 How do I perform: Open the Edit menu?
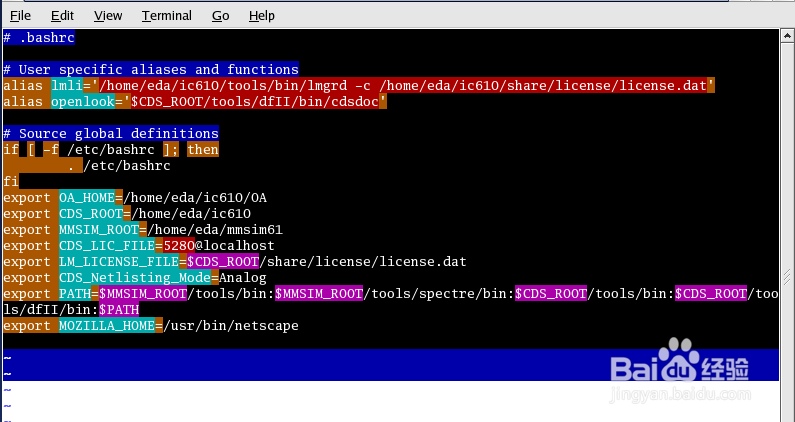coord(62,16)
